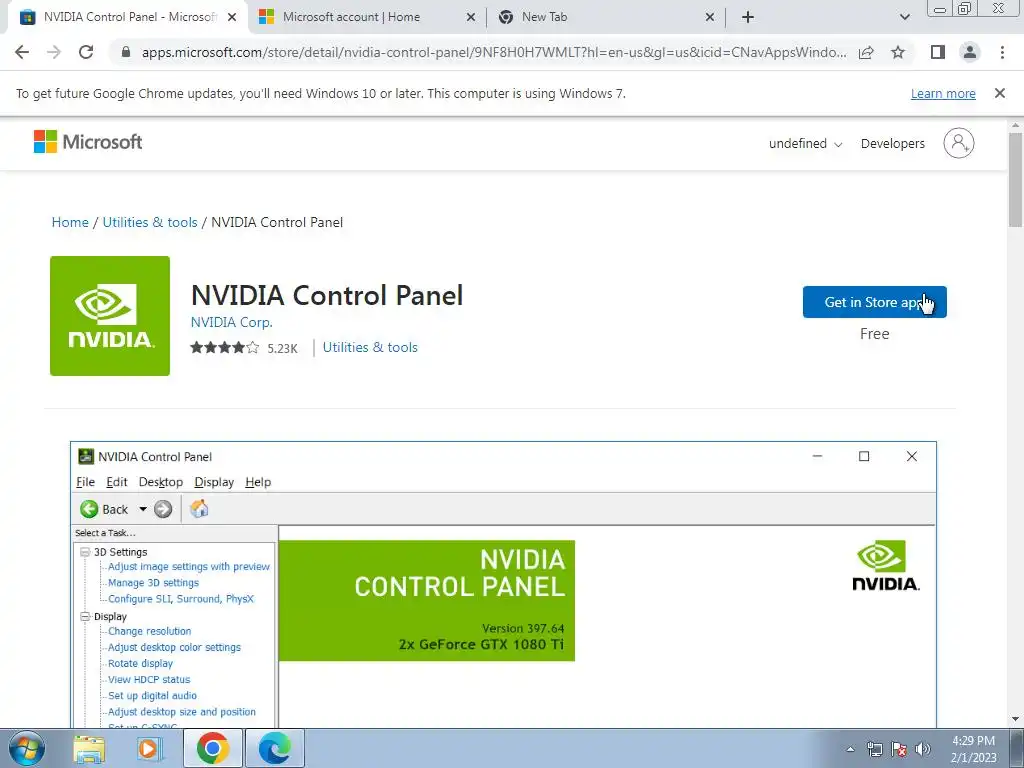Click the green Back arrow icon
The width and height of the screenshot is (1024, 768).
89,509
